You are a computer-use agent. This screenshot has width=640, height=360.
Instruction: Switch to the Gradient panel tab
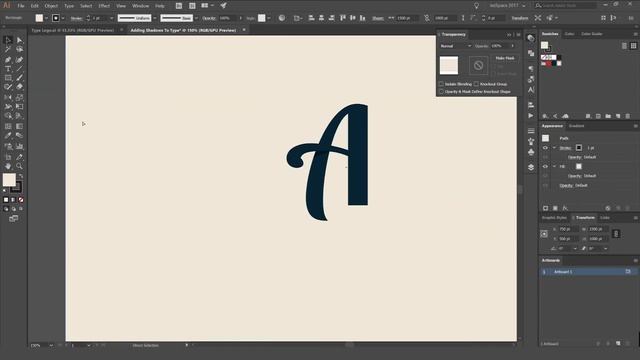[576, 126]
